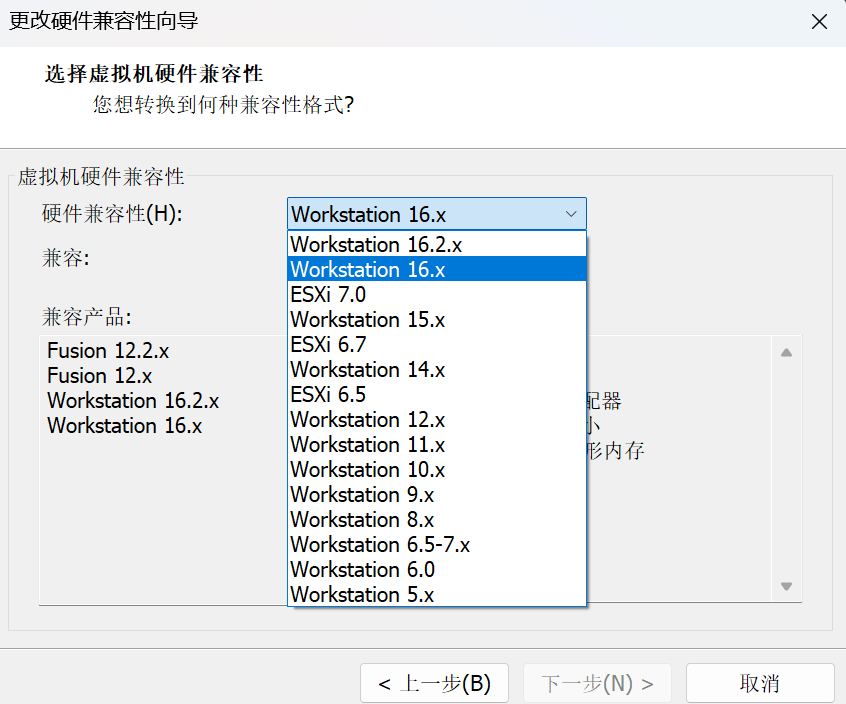Pick Workstation 6.0 from dropdown
The width and height of the screenshot is (846, 704).
click(436, 569)
